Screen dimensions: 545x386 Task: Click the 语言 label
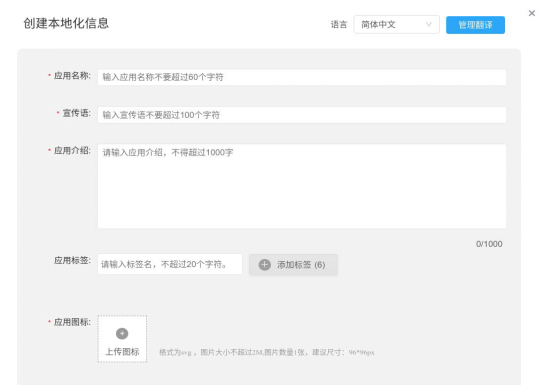[339, 25]
